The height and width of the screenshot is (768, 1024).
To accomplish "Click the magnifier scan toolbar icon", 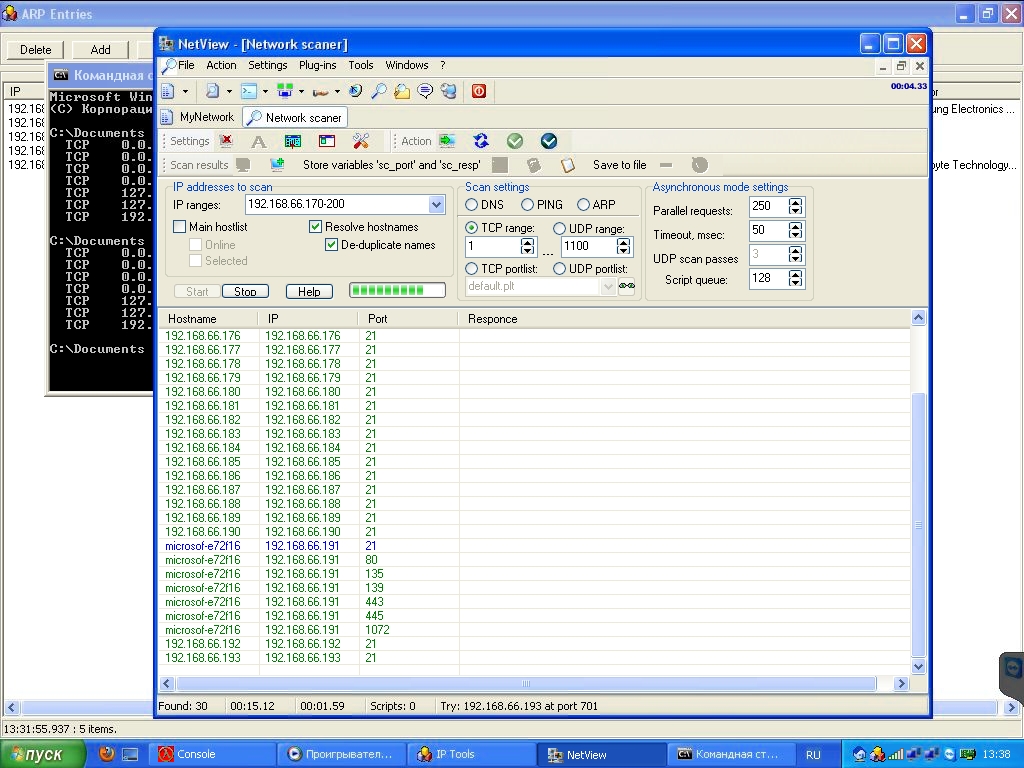I will coord(379,91).
